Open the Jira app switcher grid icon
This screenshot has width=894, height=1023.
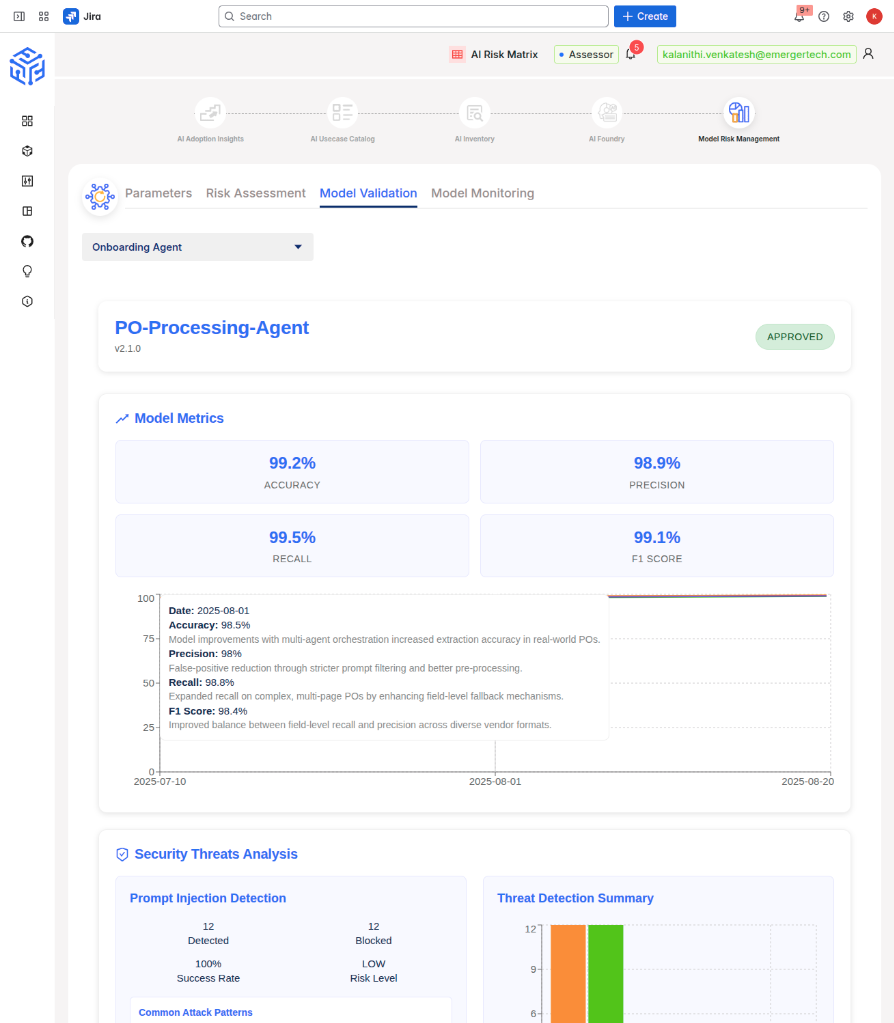(x=43, y=16)
